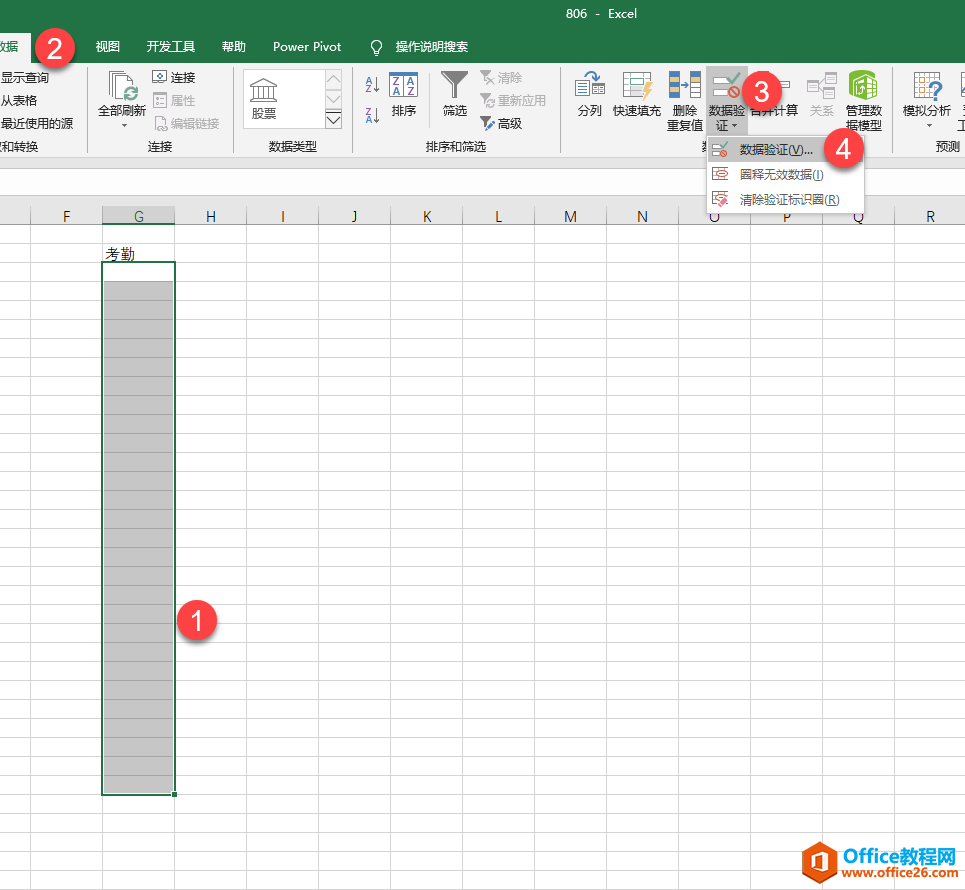Click the Edit Links icon
965x890 pixels.
coord(160,123)
